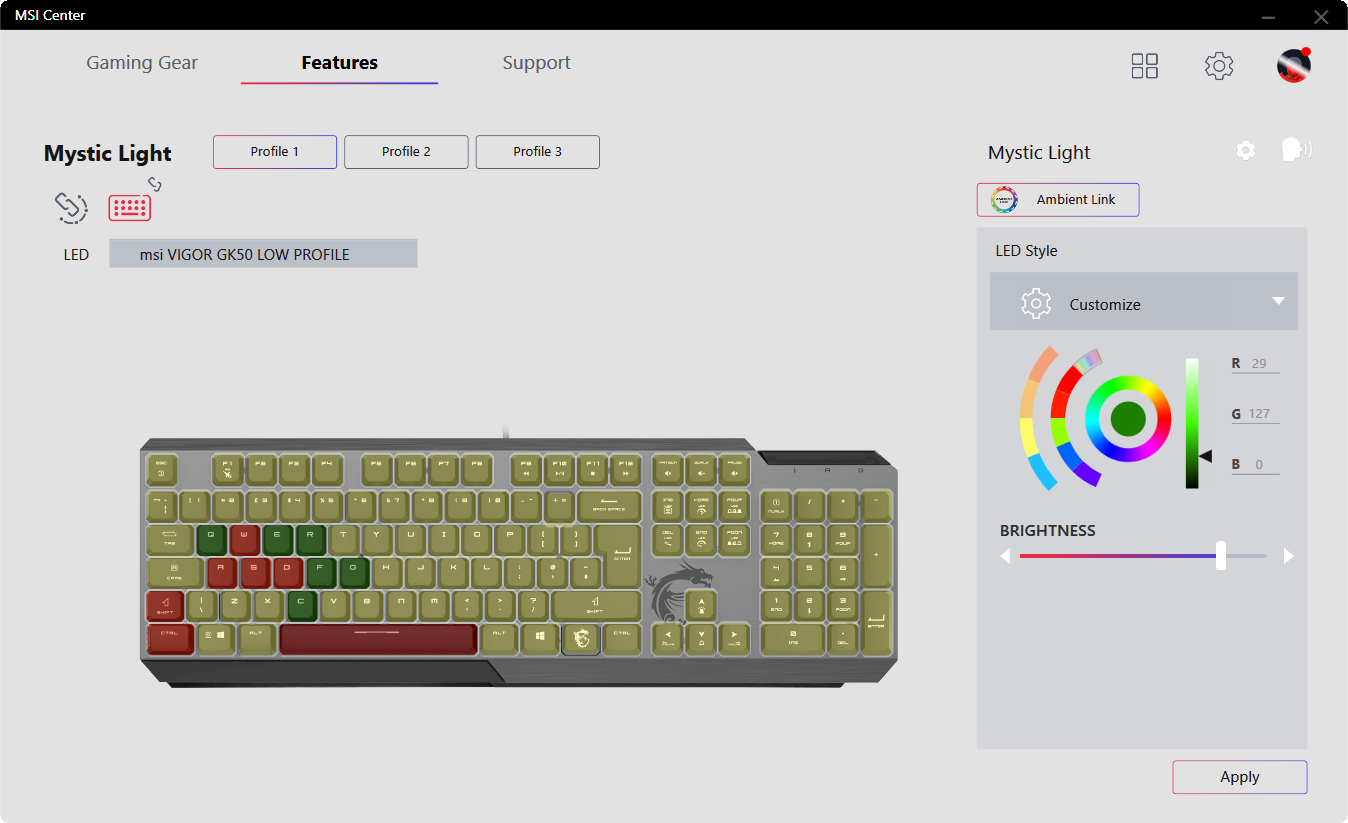Select the Windows key right of spacebar
The image size is (1348, 823).
click(539, 638)
